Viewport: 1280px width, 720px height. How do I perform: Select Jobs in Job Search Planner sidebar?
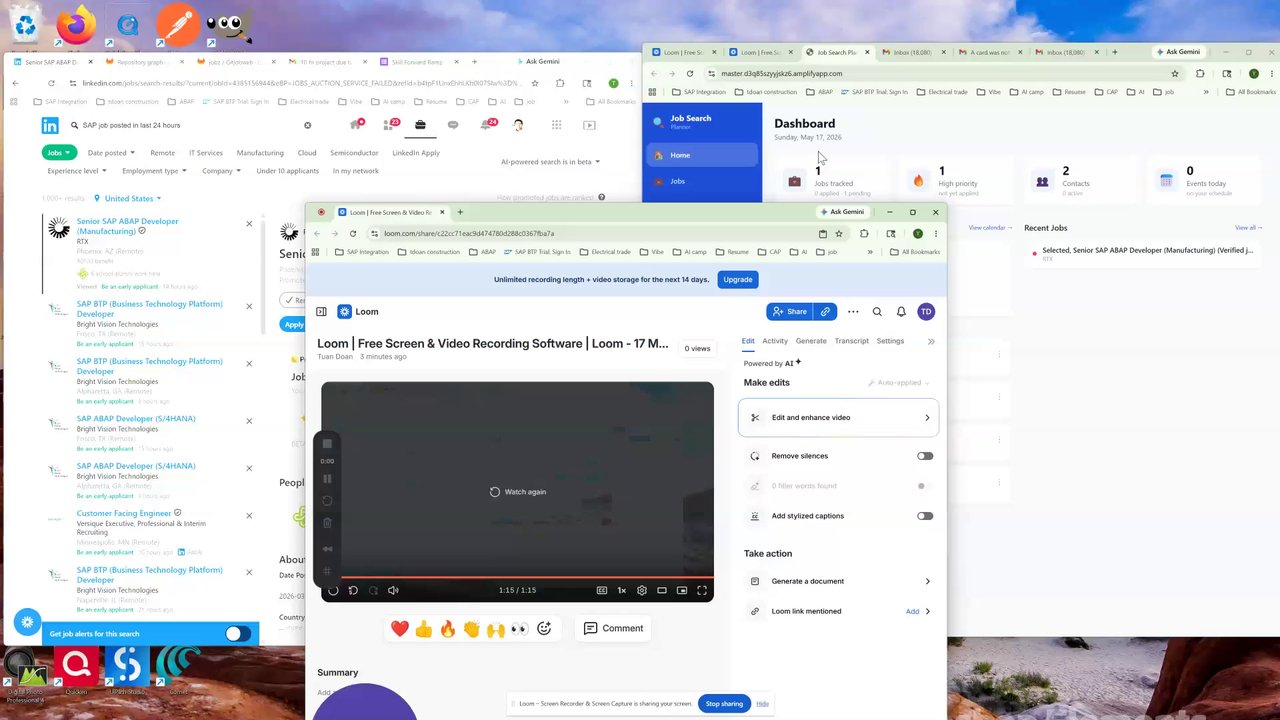point(702,181)
